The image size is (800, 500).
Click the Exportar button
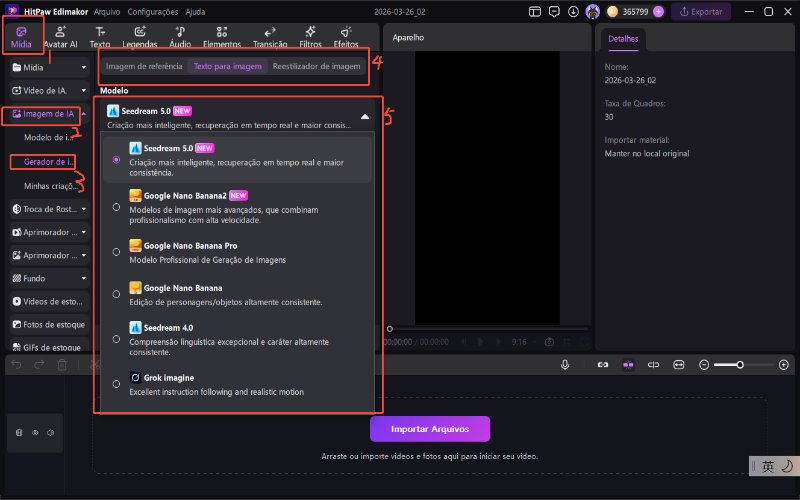pos(701,11)
